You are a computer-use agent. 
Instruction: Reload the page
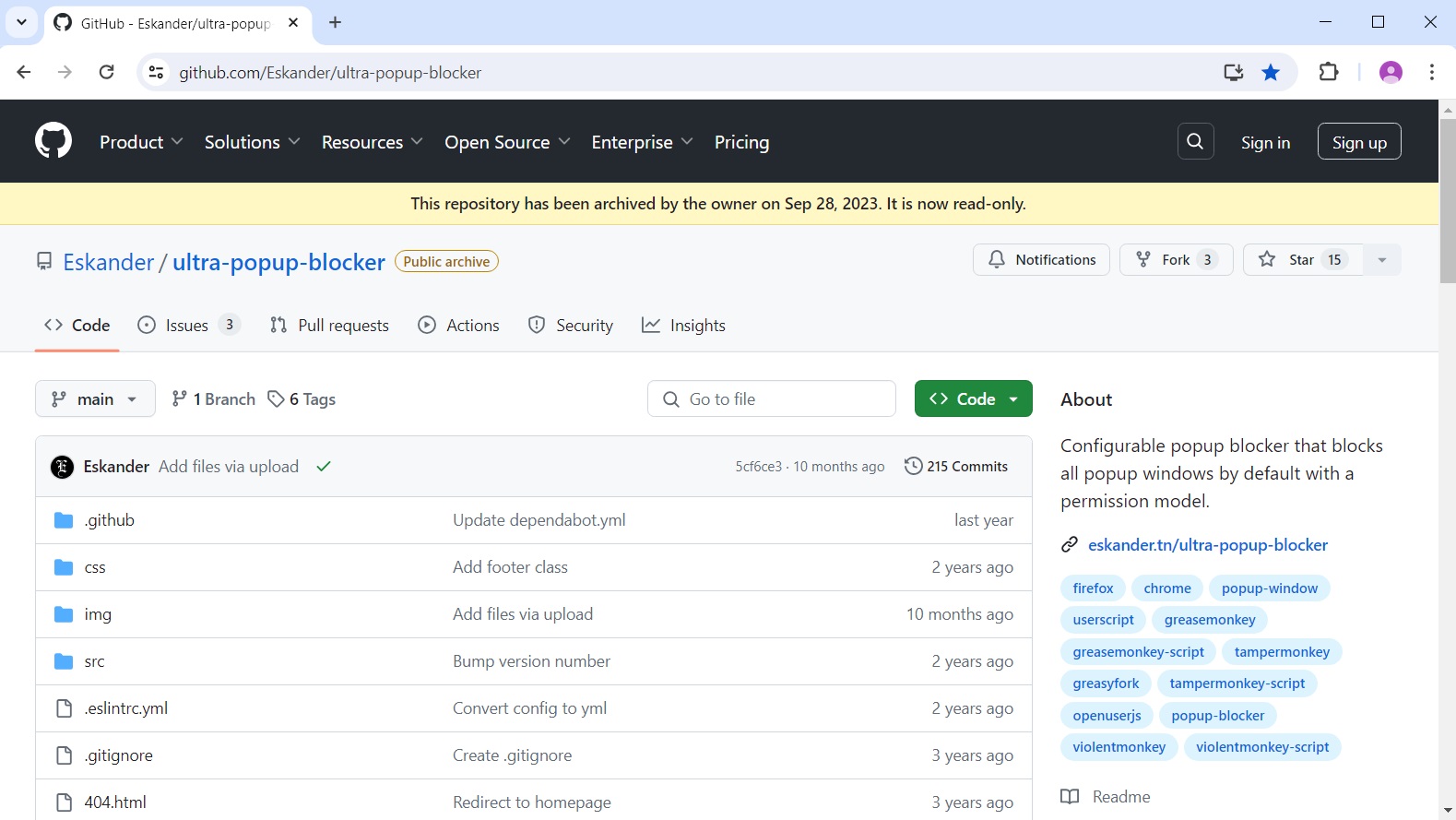pyautogui.click(x=107, y=72)
